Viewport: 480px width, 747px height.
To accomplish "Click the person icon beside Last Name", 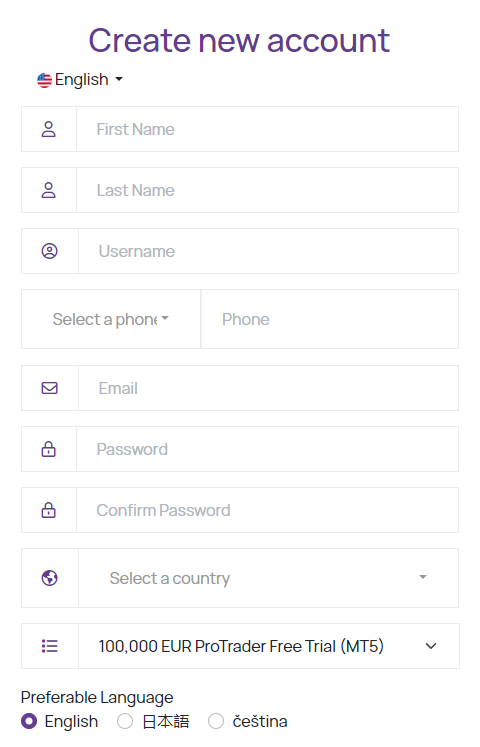I will tap(49, 190).
